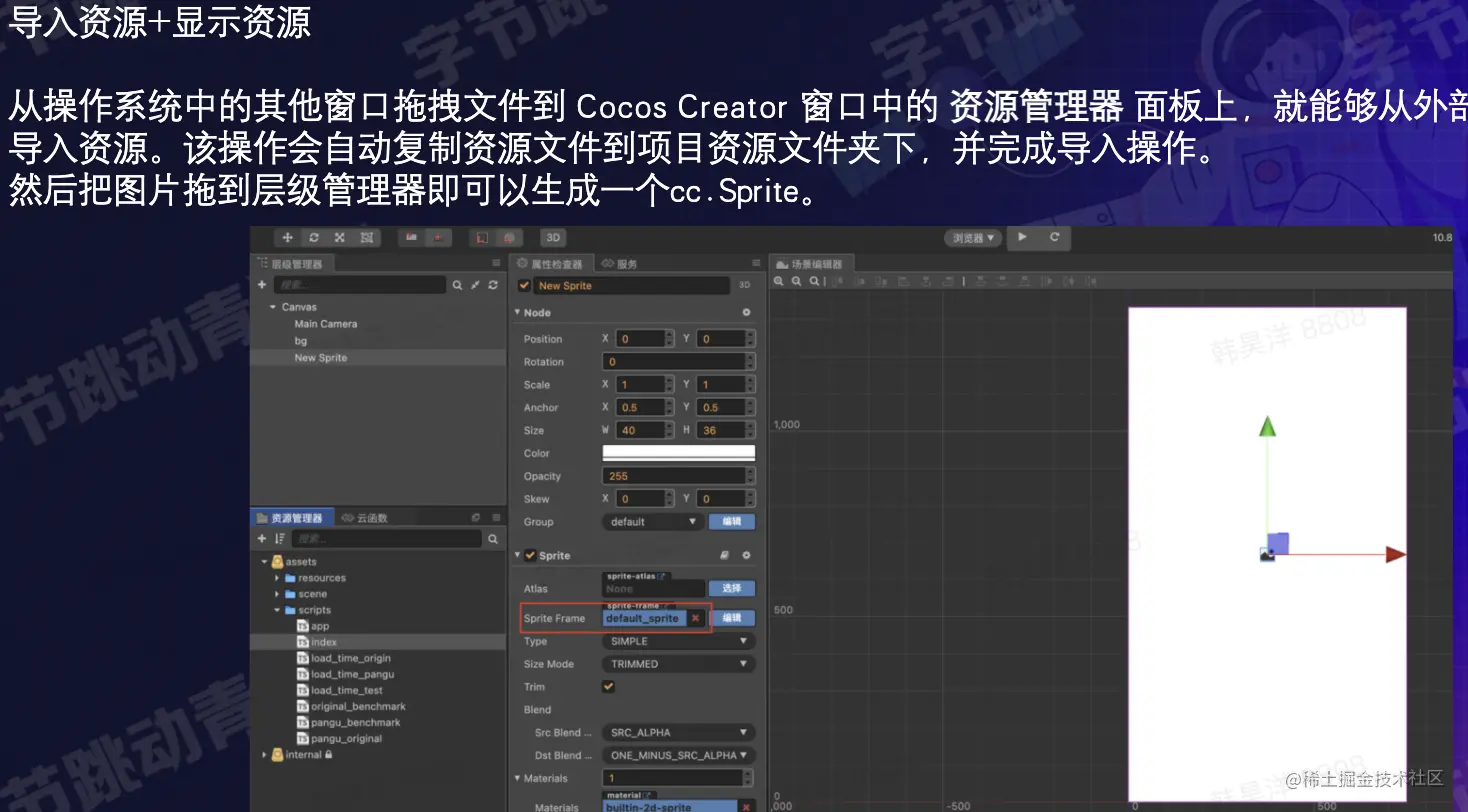1468x812 pixels.
Task: Open the hierarchy panel menu icon
Action: 497,264
